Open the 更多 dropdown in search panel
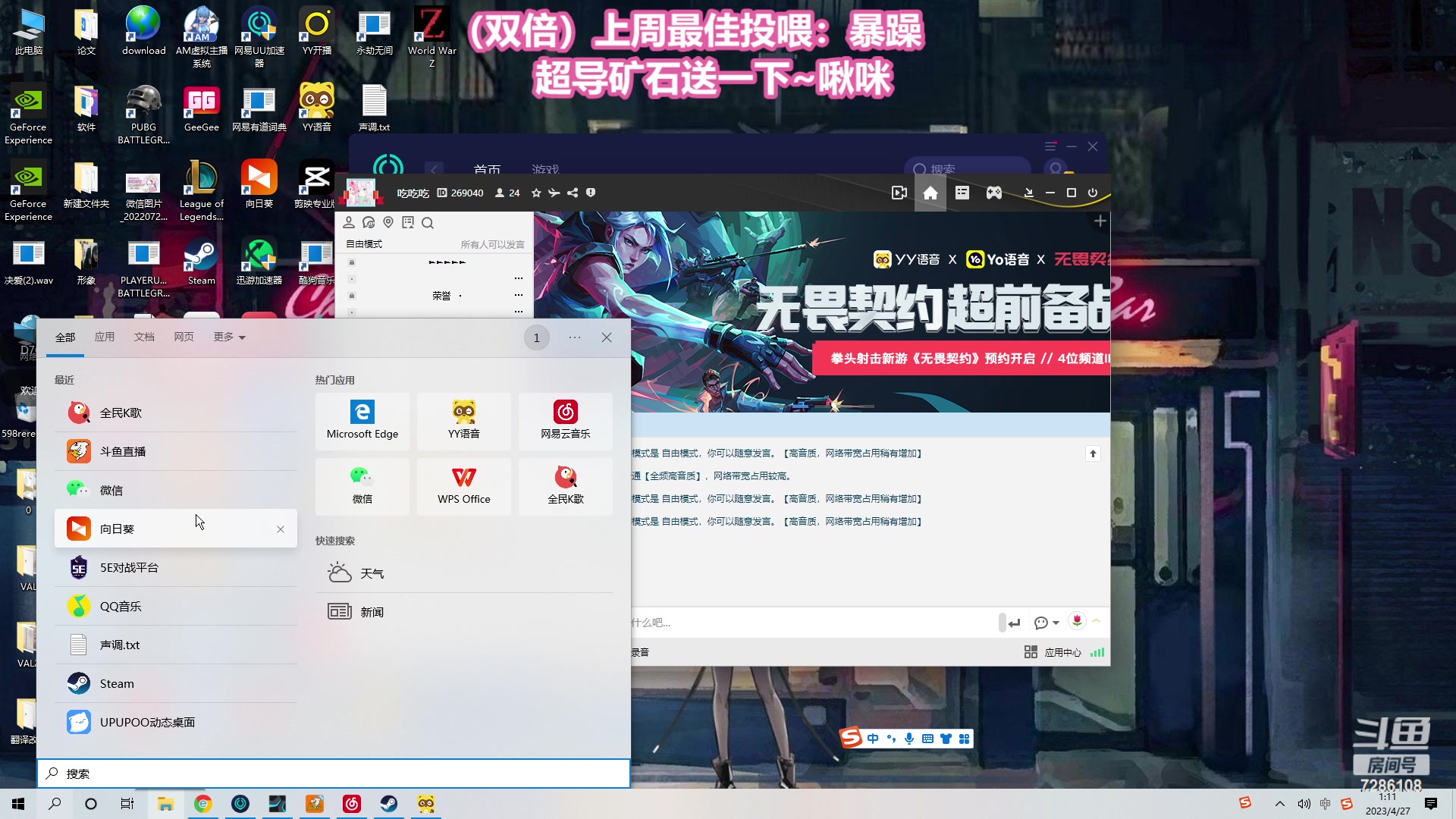 click(x=227, y=337)
